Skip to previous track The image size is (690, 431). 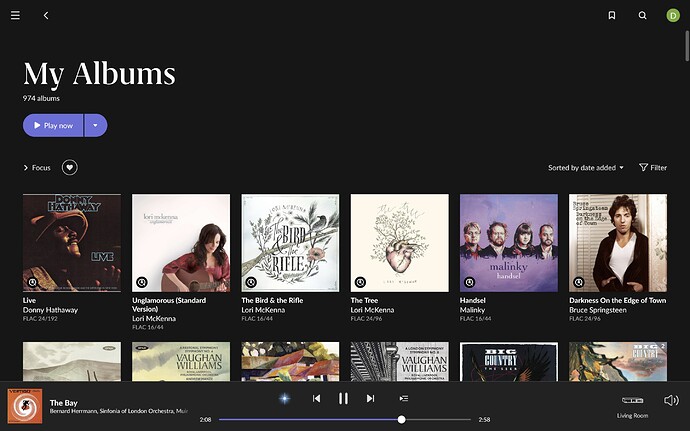[316, 398]
